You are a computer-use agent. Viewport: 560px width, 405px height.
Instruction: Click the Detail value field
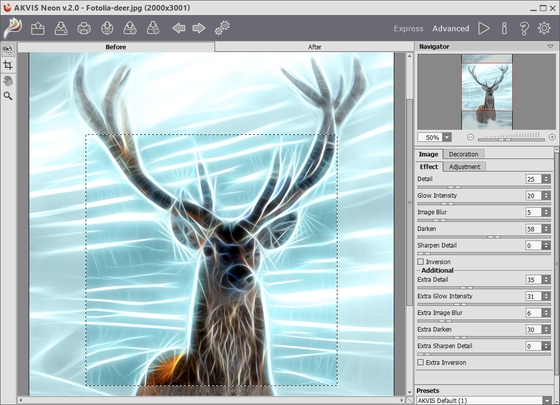pyautogui.click(x=534, y=179)
